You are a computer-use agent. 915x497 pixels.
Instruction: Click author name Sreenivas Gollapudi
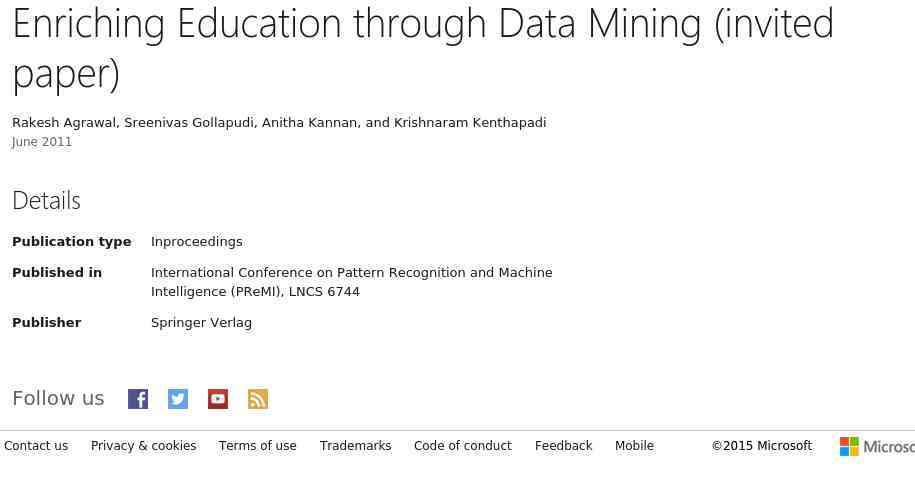(x=189, y=123)
